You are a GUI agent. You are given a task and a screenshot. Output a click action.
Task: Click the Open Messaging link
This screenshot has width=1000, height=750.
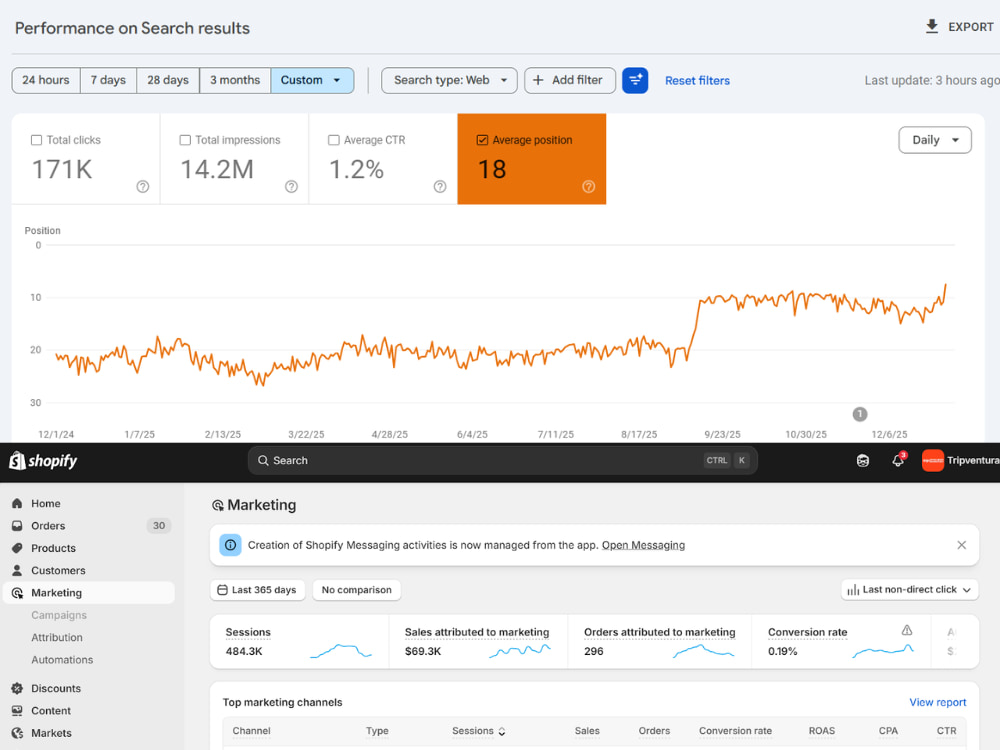pos(643,545)
